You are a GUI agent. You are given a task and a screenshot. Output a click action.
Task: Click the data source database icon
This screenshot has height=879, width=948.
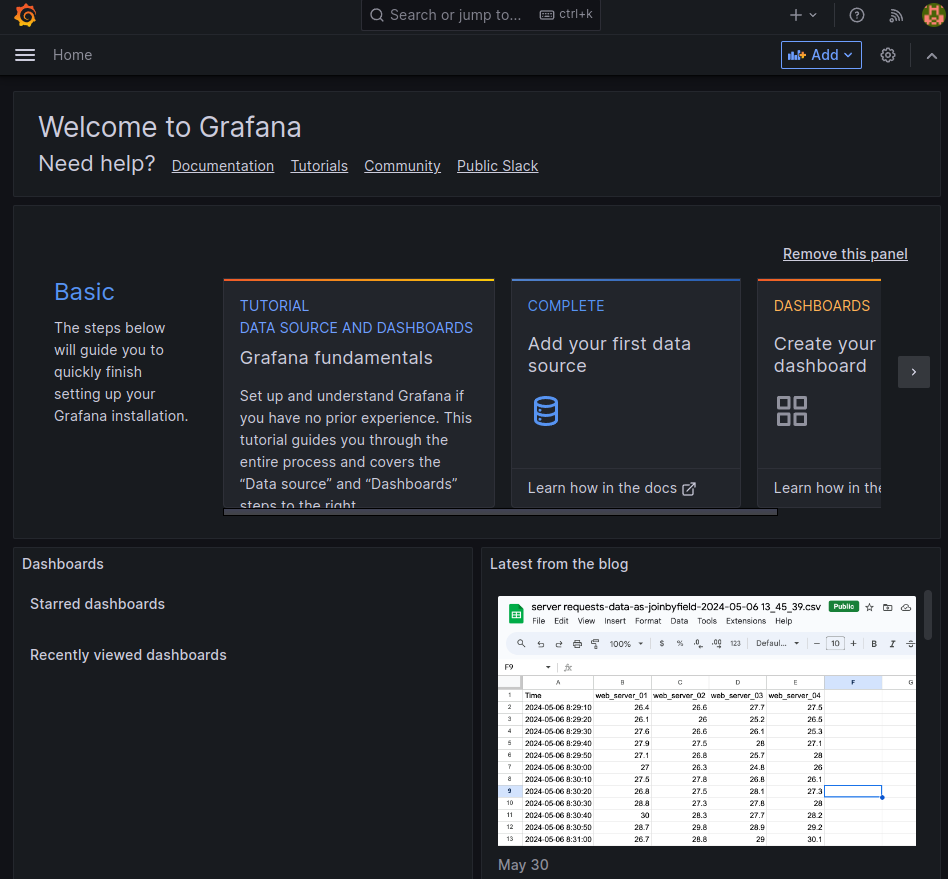click(546, 411)
